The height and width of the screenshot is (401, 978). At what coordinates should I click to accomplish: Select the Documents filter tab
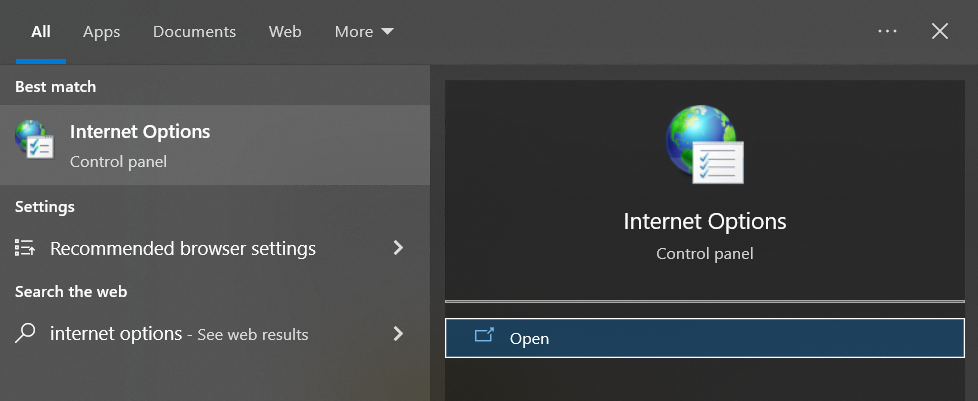195,31
